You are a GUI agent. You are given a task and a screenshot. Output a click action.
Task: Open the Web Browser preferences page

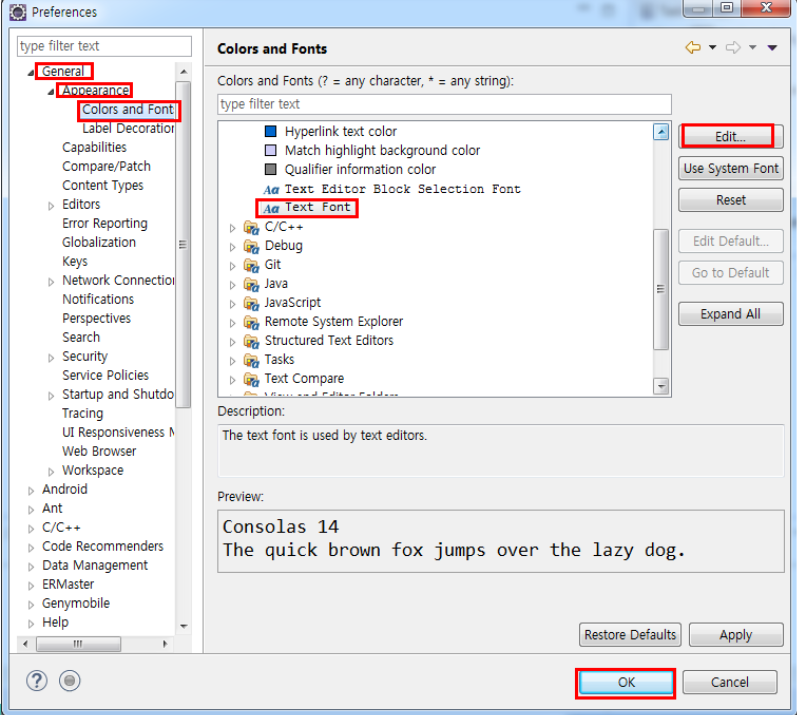pos(99,451)
